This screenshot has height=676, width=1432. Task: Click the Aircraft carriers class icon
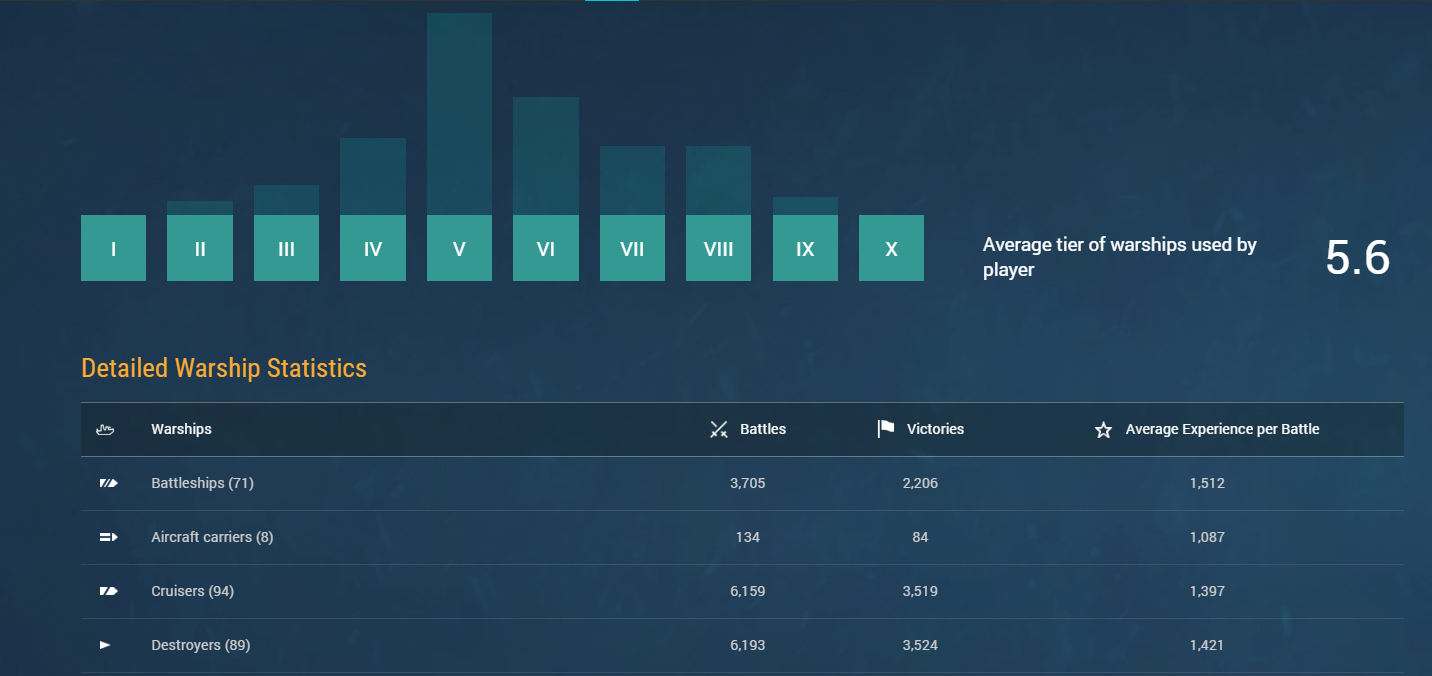[108, 538]
